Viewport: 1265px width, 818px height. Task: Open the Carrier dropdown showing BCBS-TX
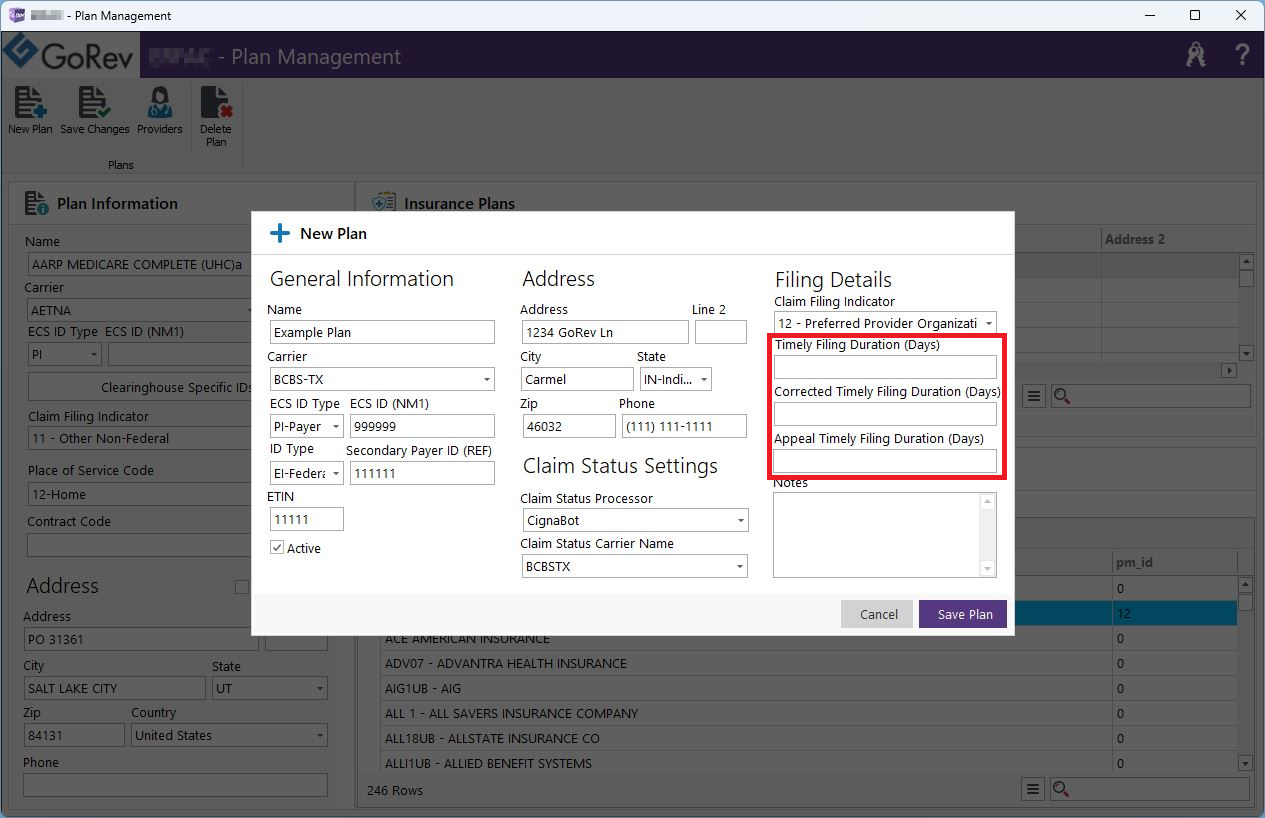pyautogui.click(x=382, y=380)
